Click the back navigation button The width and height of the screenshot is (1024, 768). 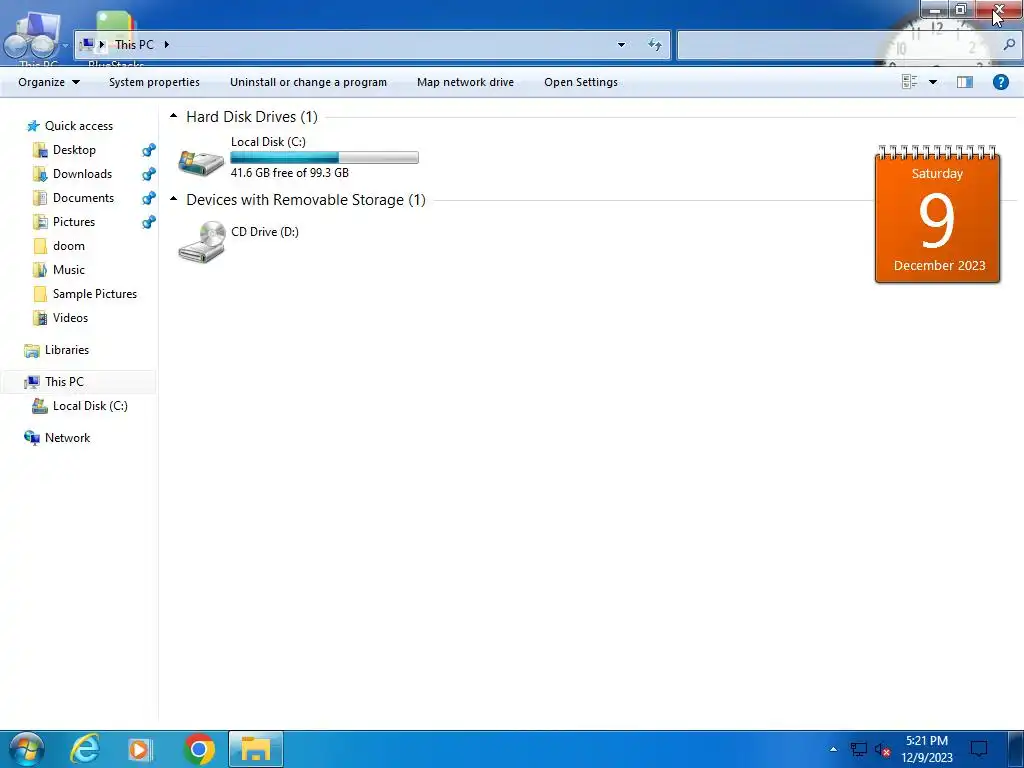click(16, 44)
